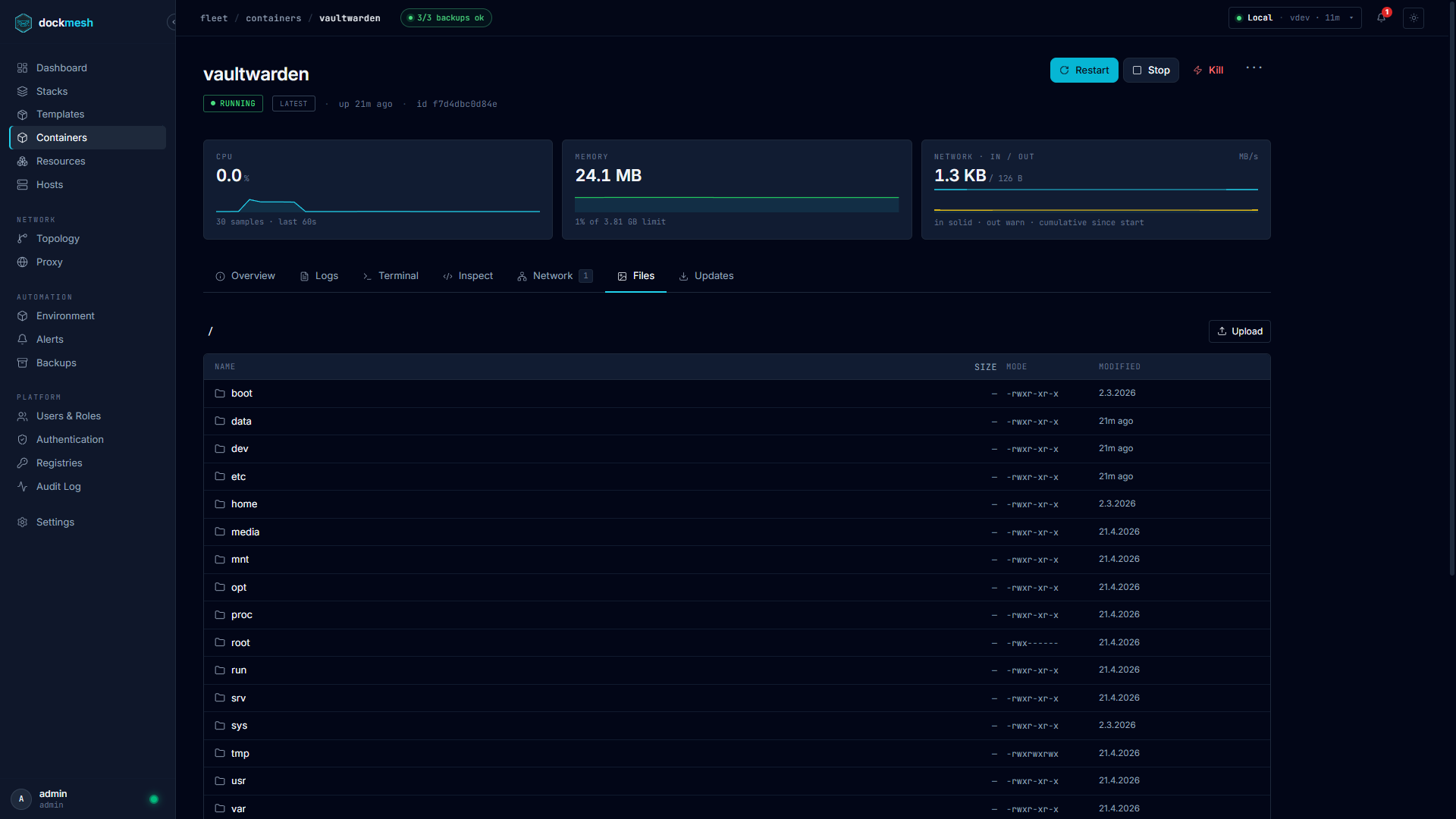Image resolution: width=1456 pixels, height=819 pixels.
Task: Open the boot folder icon
Action: [x=220, y=394]
